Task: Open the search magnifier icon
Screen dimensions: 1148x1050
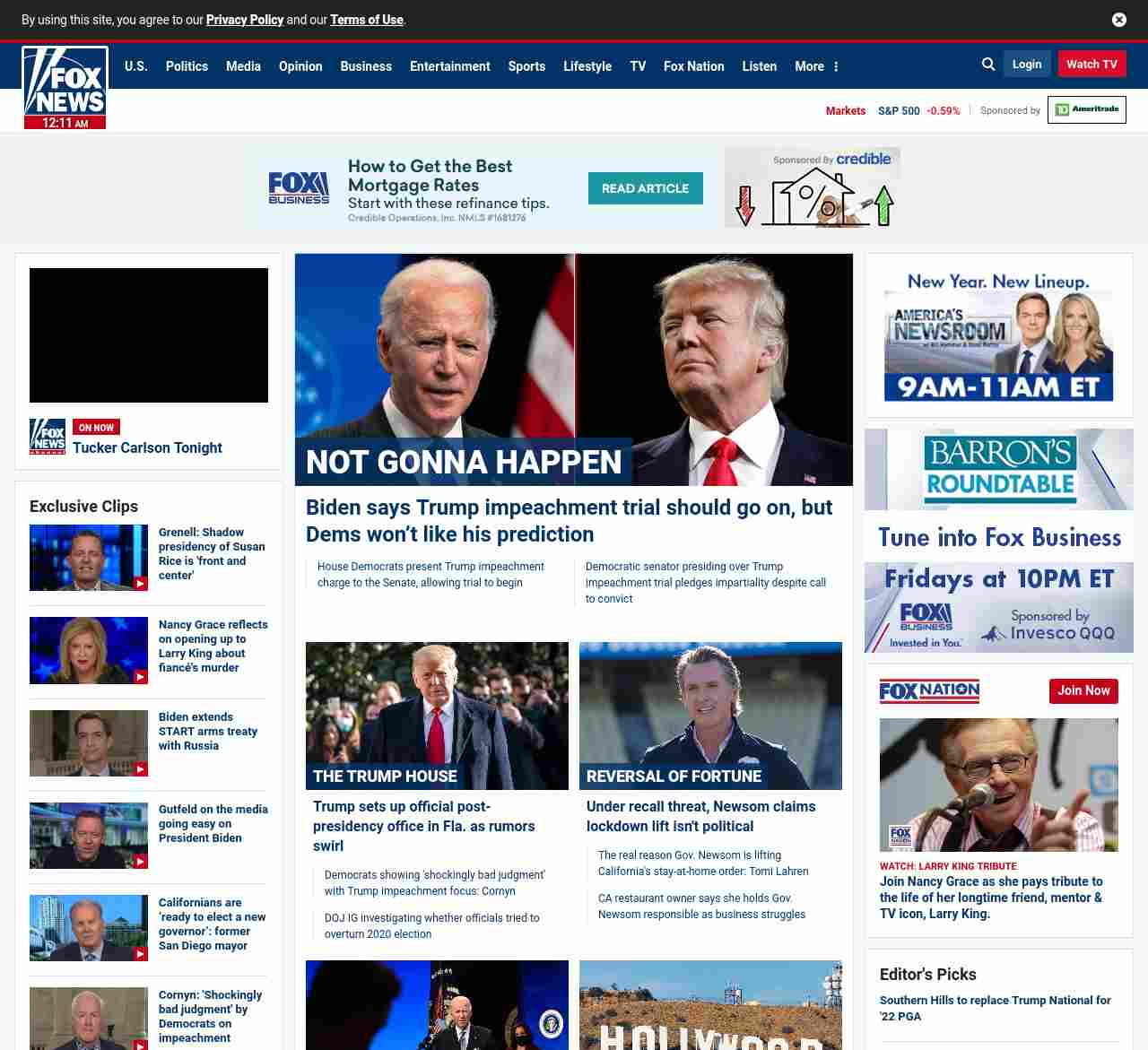Action: coord(988,65)
